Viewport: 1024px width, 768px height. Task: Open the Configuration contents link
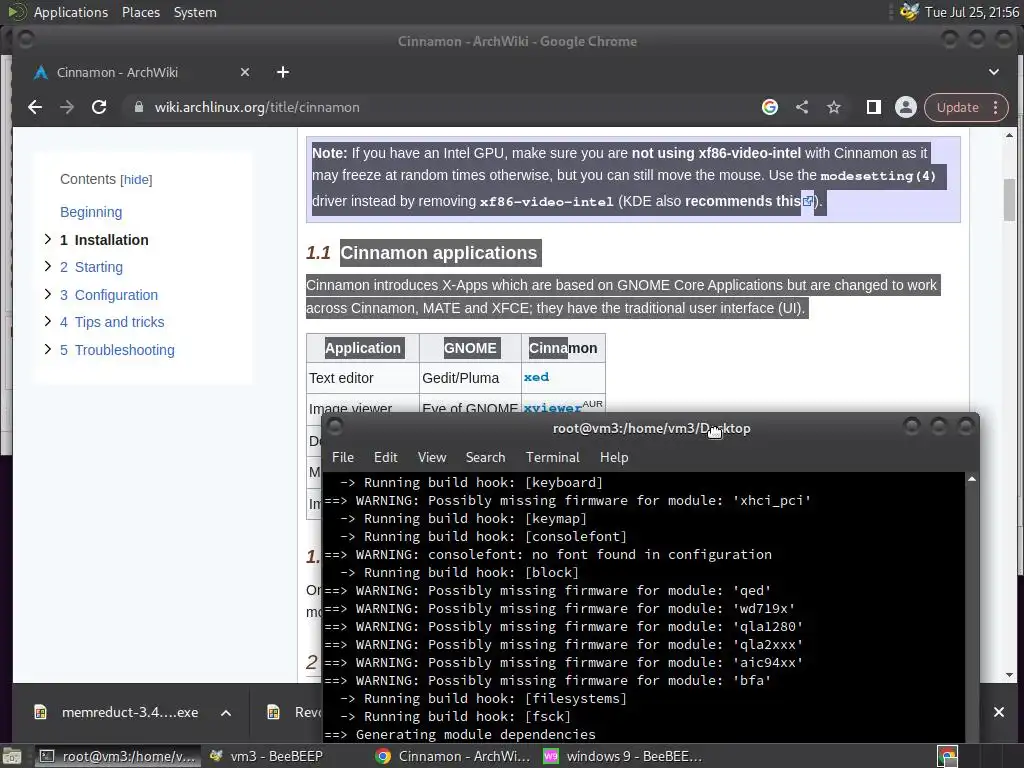pyautogui.click(x=108, y=295)
